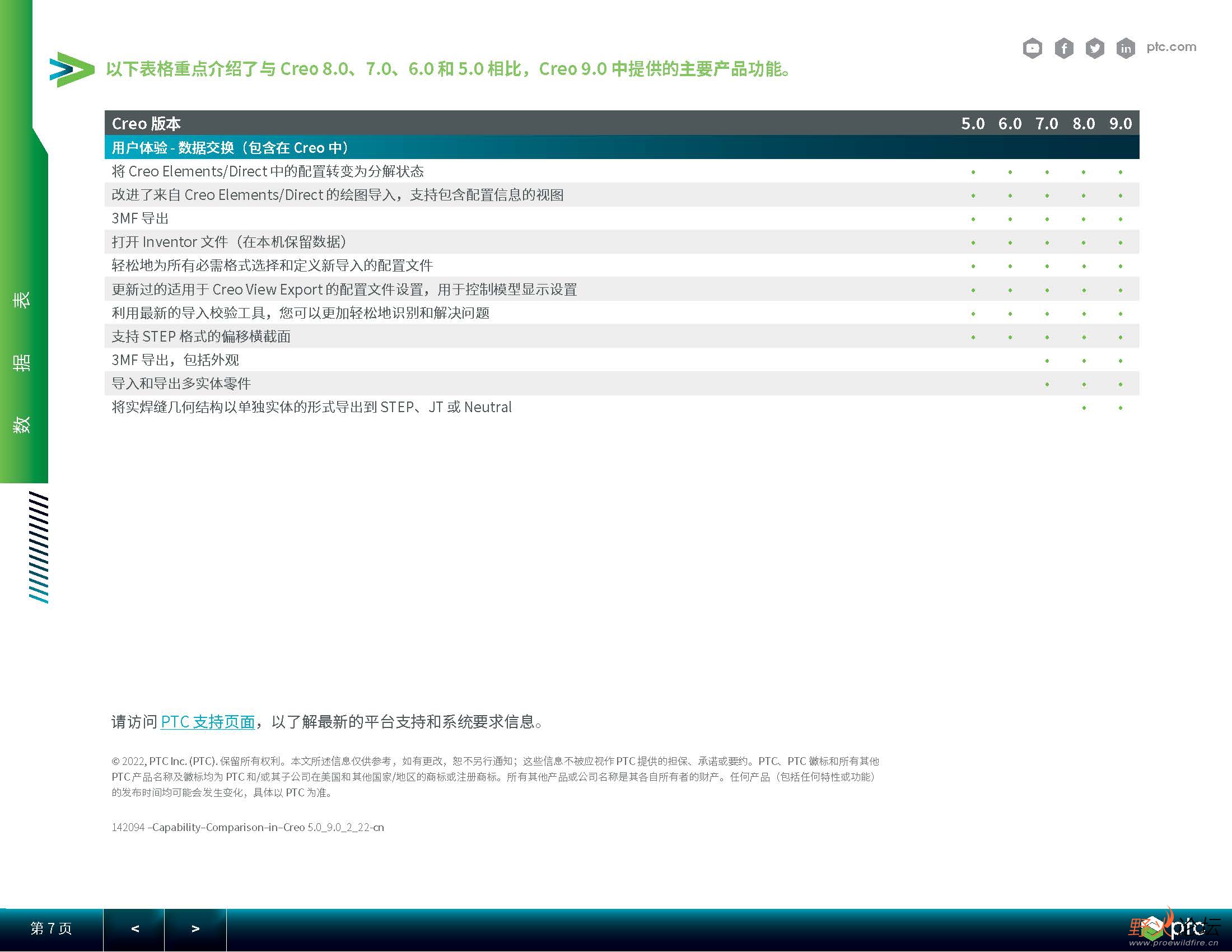Select row 轻松地为所有必需格式选择和定义新导入的配置文件
Image resolution: width=1232 pixels, height=952 pixels.
click(x=622, y=265)
